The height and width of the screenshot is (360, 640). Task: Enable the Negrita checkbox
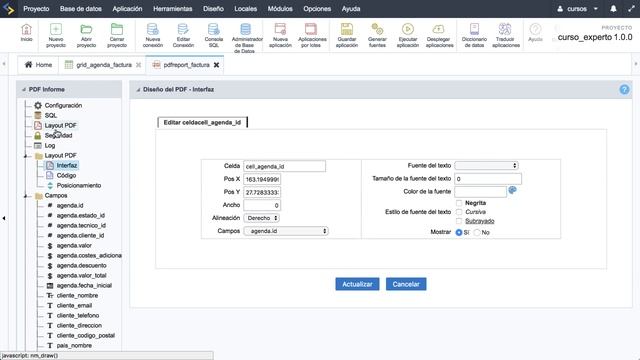click(459, 203)
